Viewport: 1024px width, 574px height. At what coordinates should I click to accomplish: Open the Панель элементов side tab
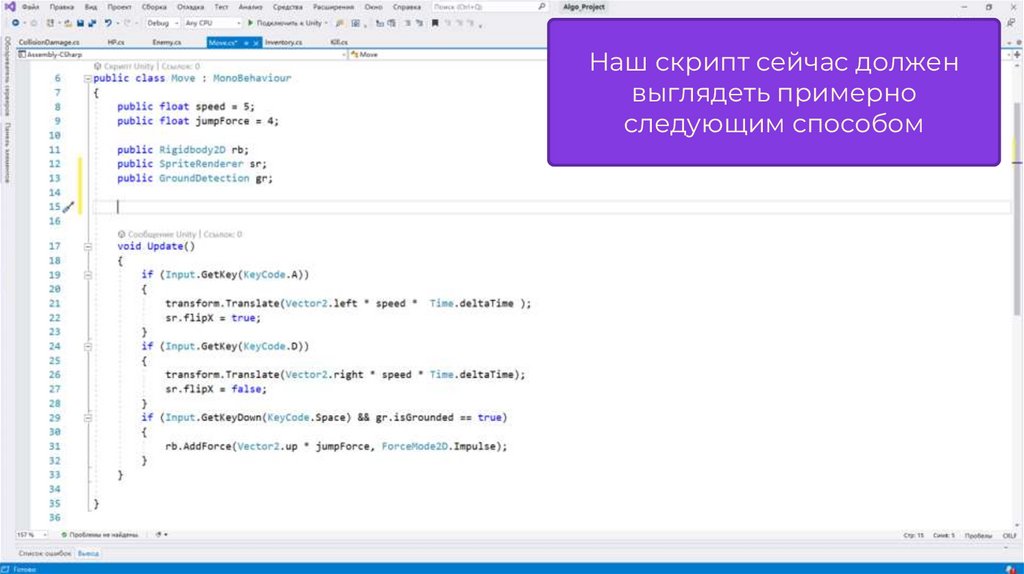(x=7, y=152)
